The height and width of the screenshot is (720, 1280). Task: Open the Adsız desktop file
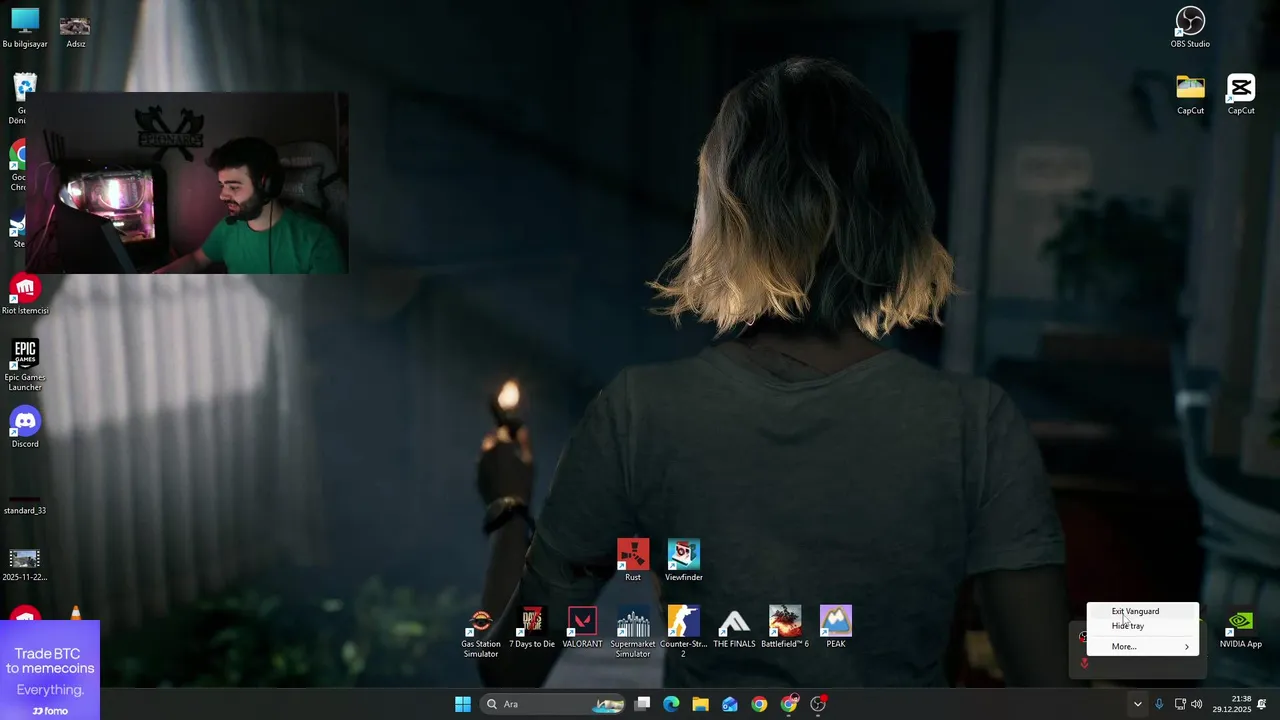click(x=75, y=30)
